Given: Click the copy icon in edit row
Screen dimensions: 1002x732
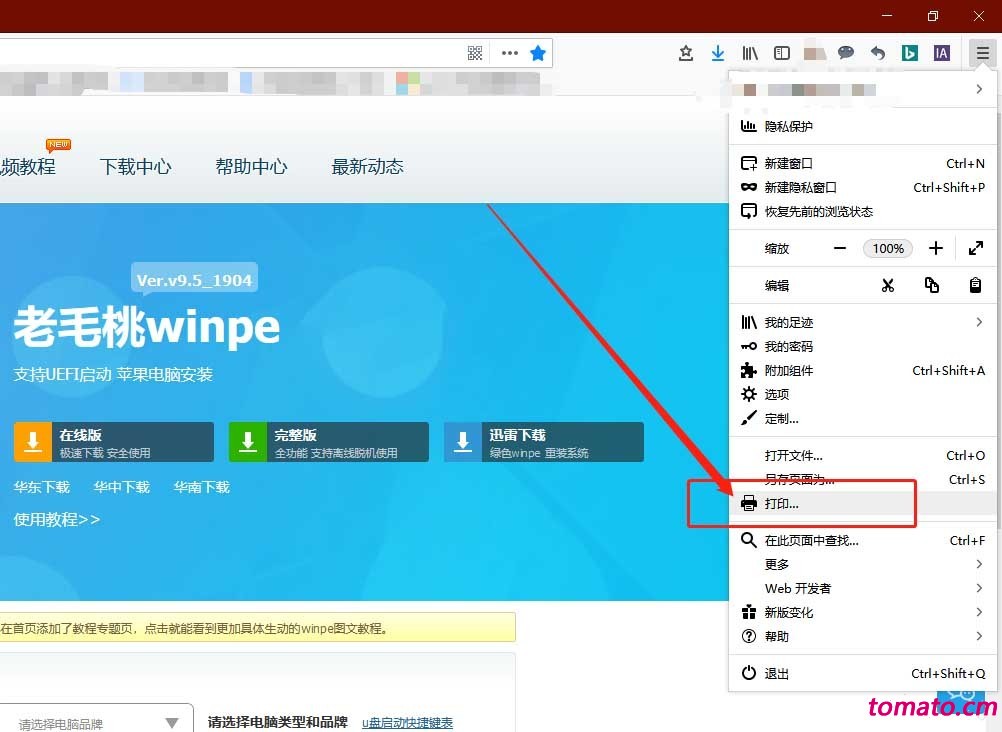Looking at the screenshot, I should [x=932, y=285].
